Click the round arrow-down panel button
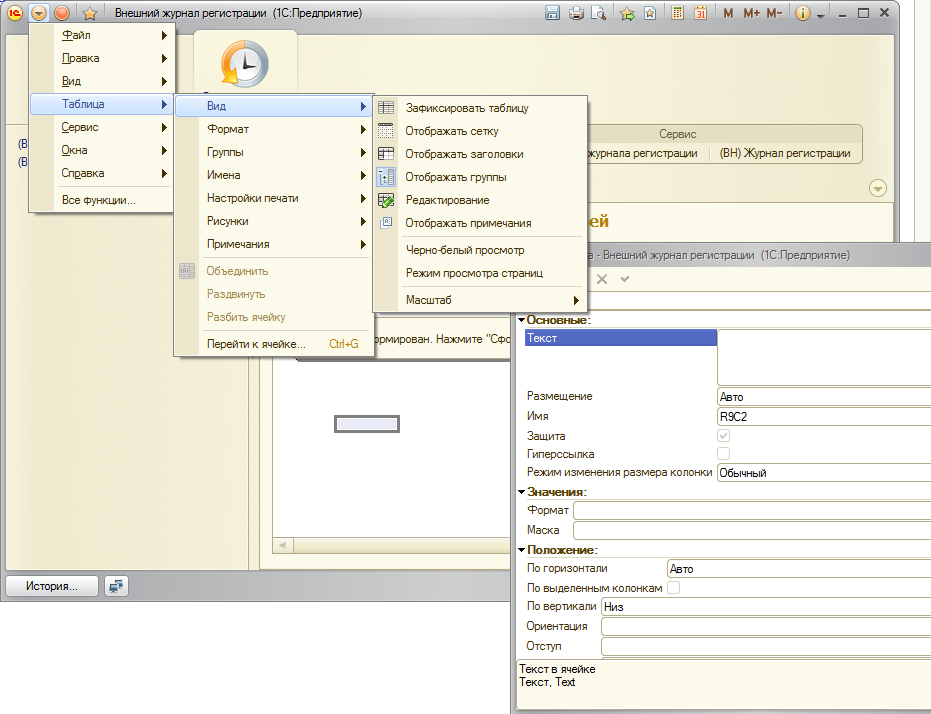The image size is (931, 714). 878,188
